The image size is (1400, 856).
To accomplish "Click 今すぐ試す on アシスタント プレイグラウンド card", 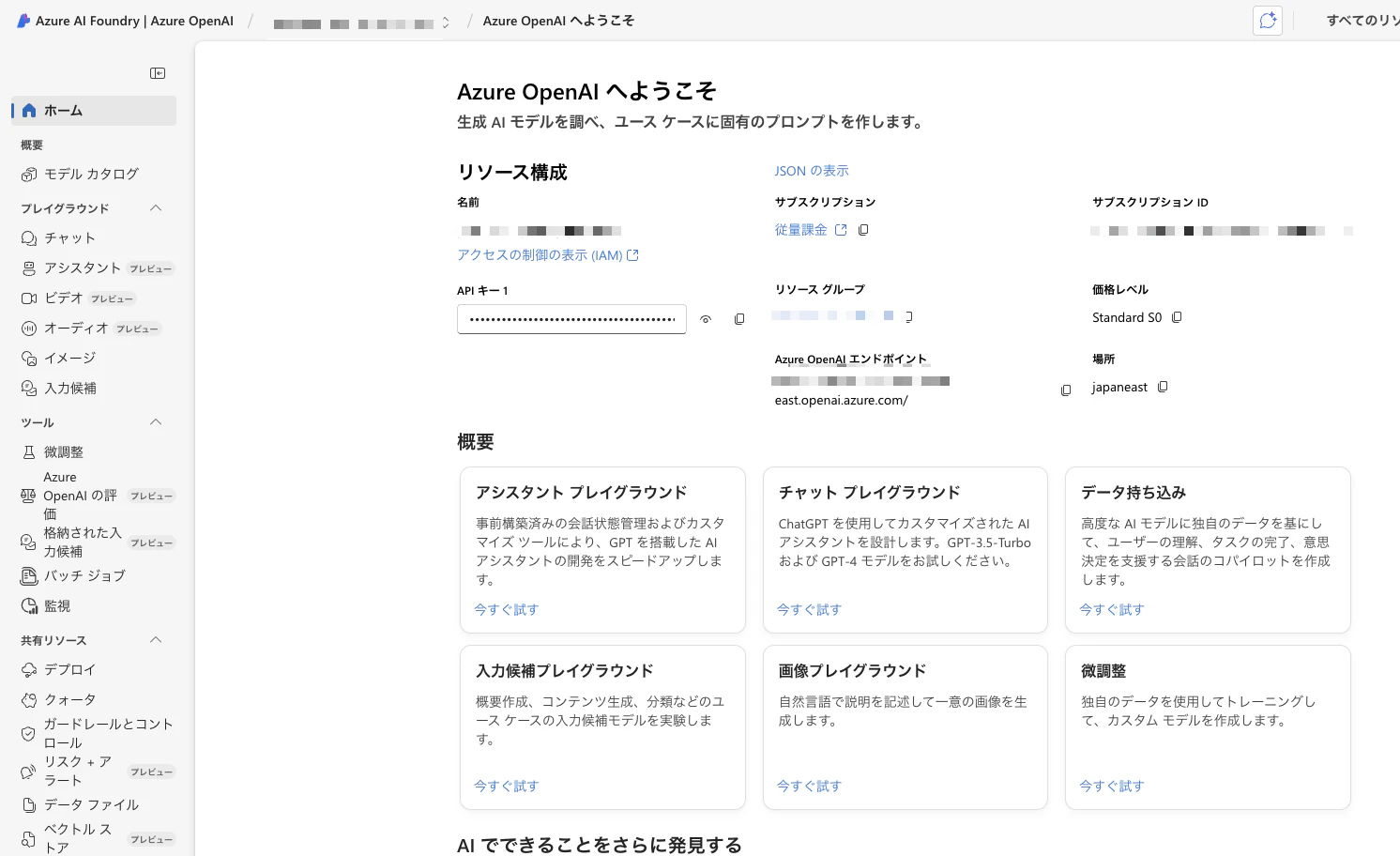I will [x=507, y=609].
